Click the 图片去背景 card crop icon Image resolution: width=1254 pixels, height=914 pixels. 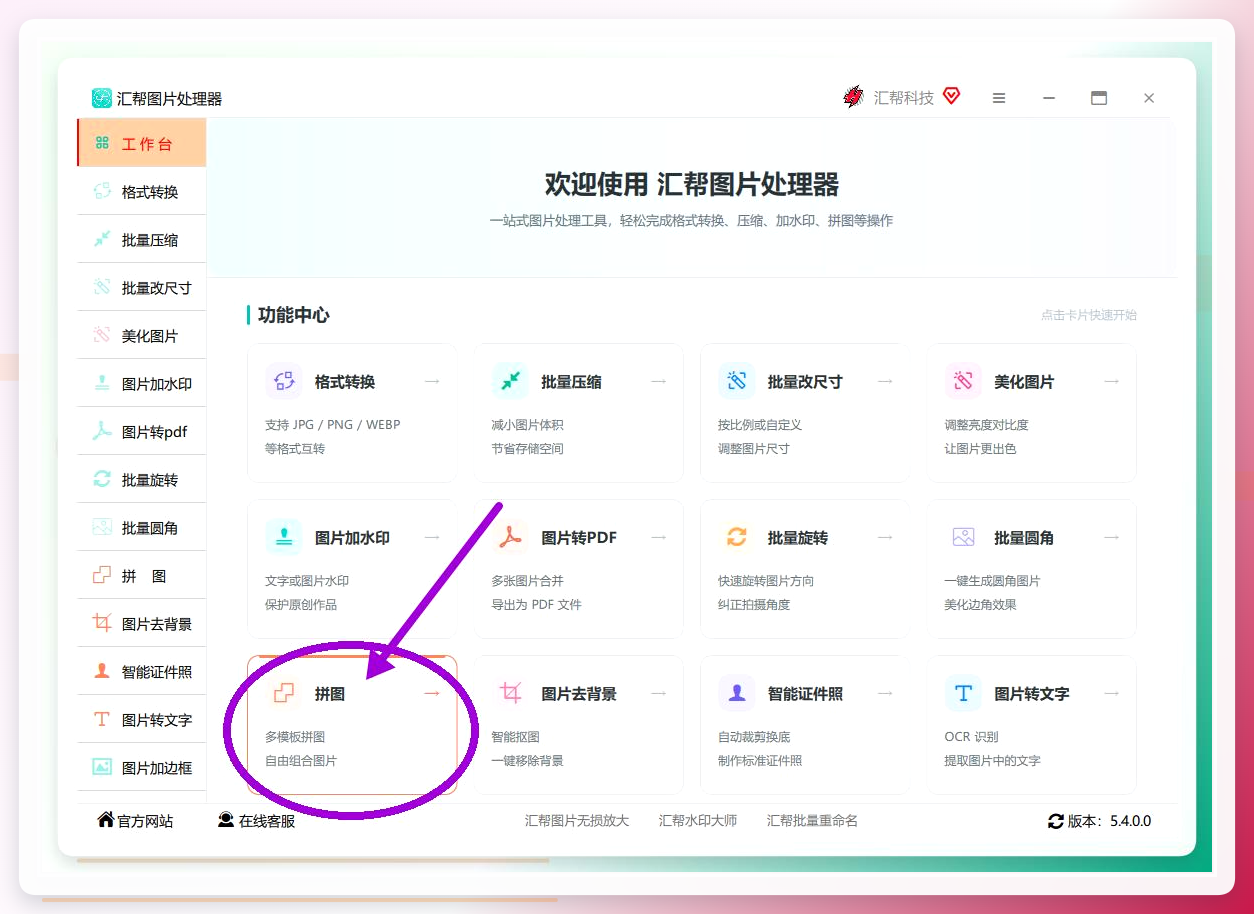[x=510, y=693]
